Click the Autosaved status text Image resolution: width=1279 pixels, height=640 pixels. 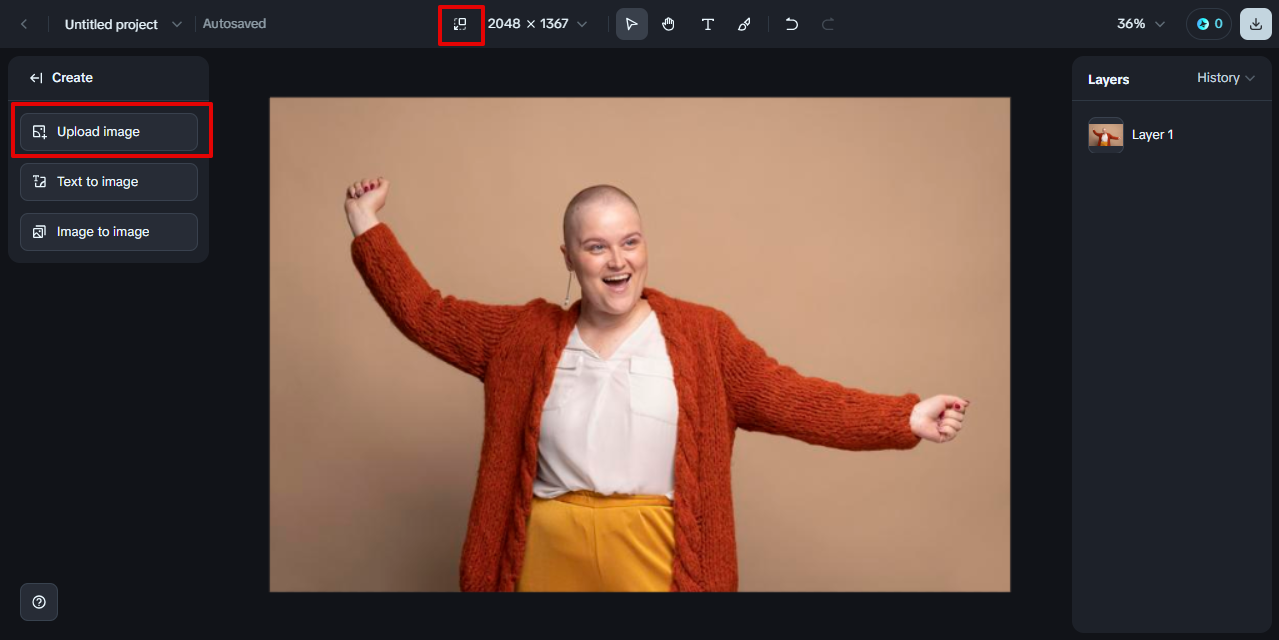point(235,24)
